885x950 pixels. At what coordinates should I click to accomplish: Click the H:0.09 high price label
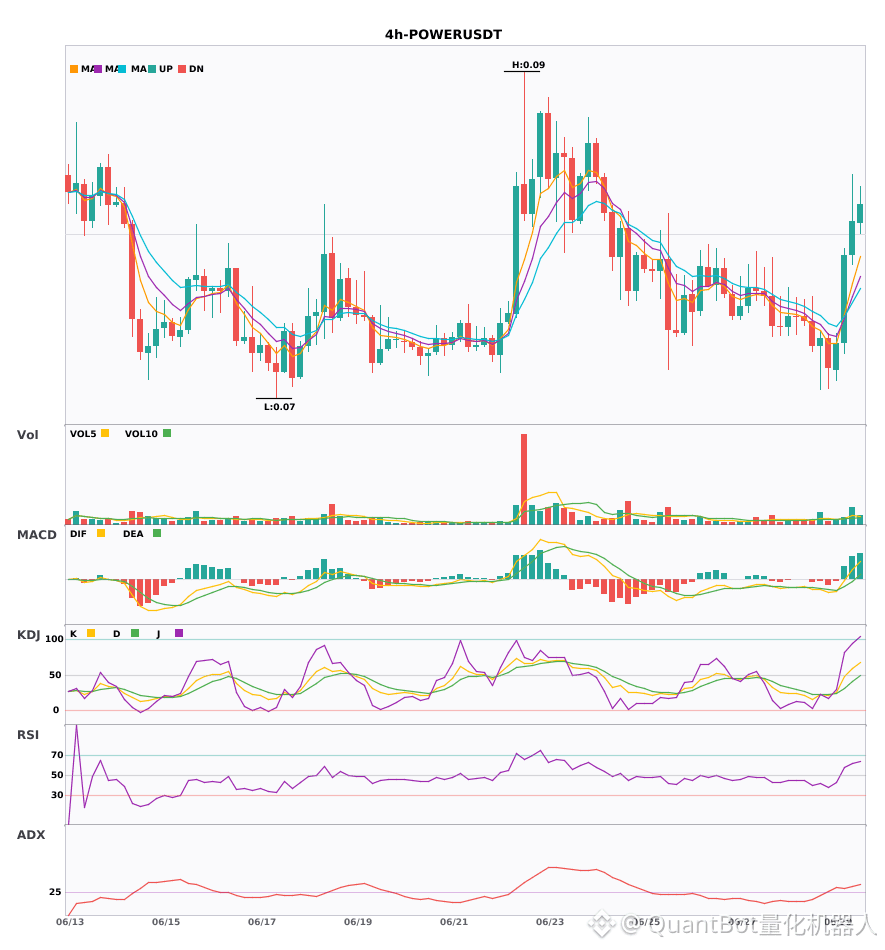[528, 65]
